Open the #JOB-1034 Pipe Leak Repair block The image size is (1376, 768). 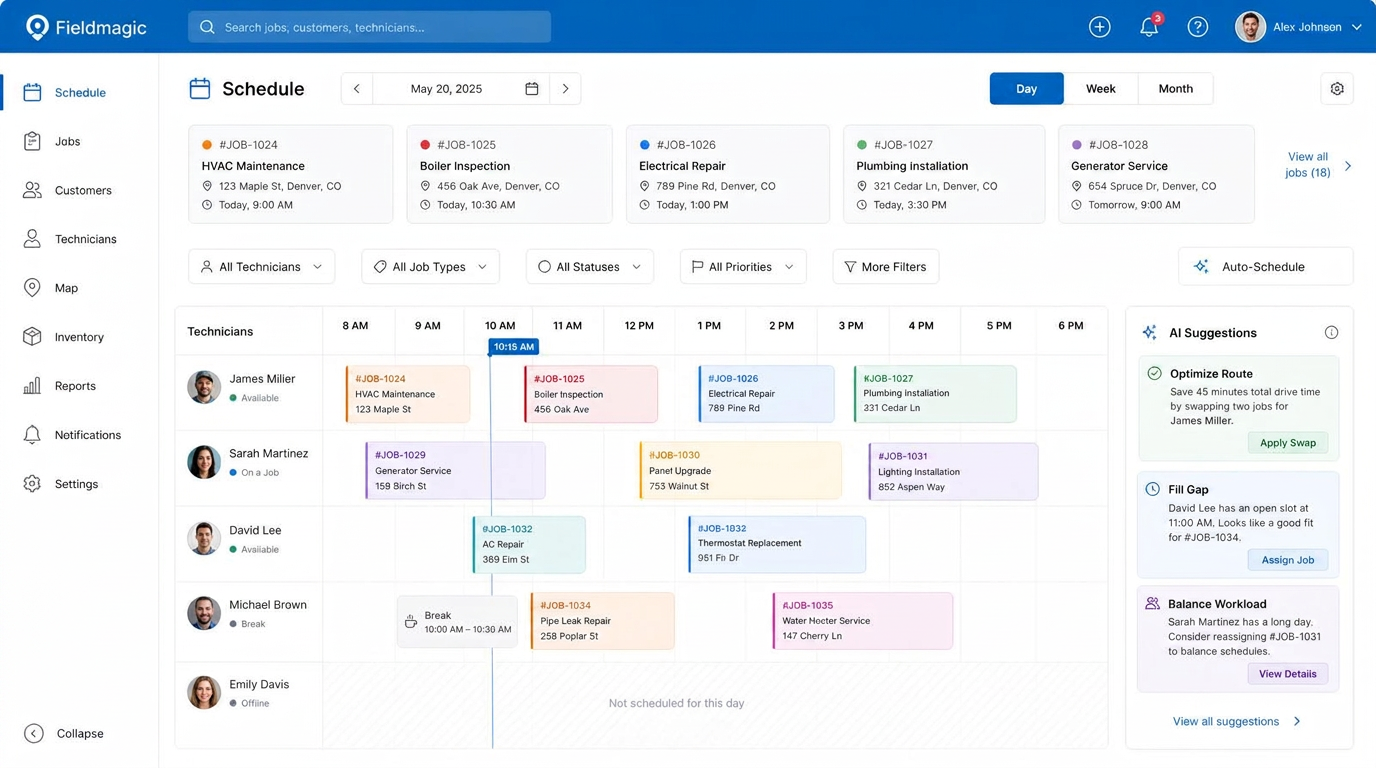click(x=602, y=621)
